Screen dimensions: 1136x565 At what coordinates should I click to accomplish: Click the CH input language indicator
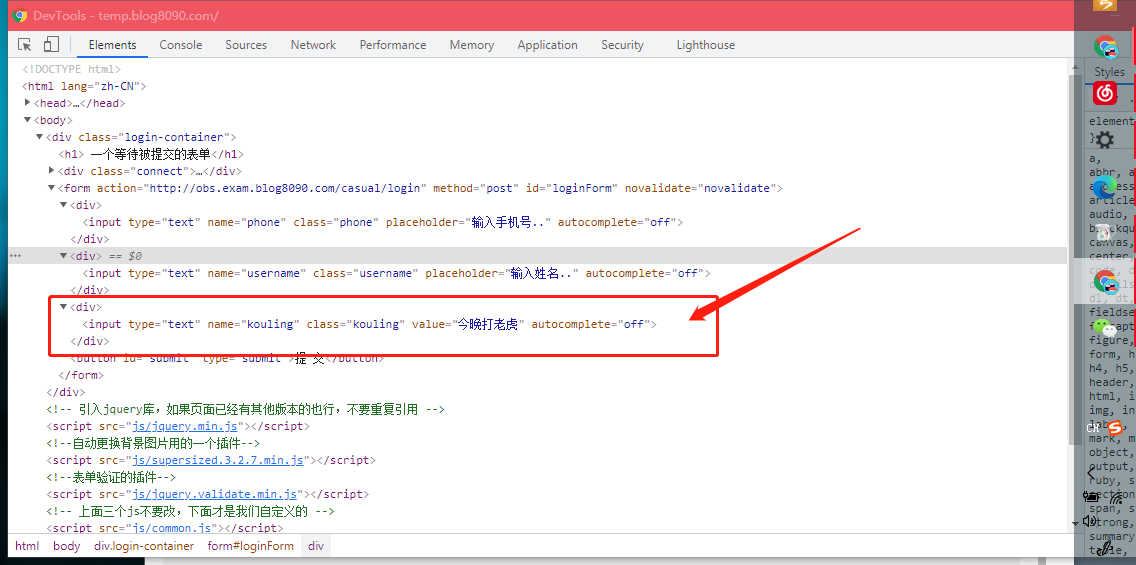(1093, 428)
